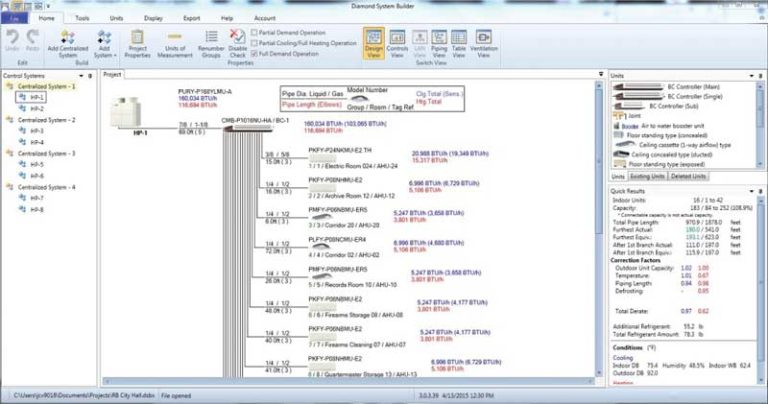The width and height of the screenshot is (768, 404).
Task: Switch to Deleted Units tab
Action: point(688,176)
